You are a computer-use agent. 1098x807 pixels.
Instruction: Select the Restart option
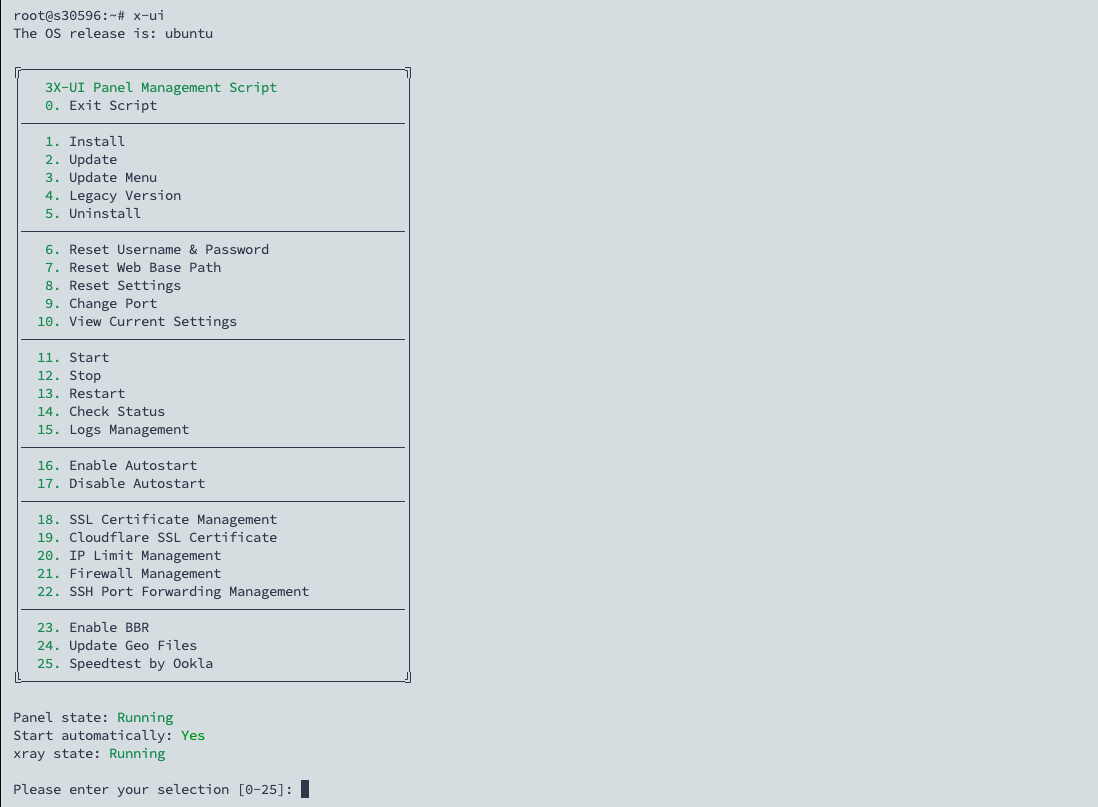[x=96, y=394]
